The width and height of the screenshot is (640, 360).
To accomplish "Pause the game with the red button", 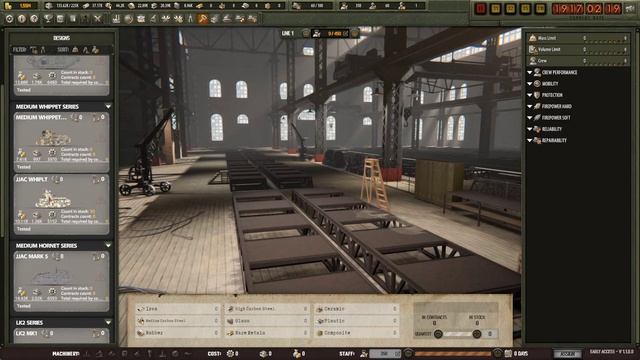I will 481,9.
